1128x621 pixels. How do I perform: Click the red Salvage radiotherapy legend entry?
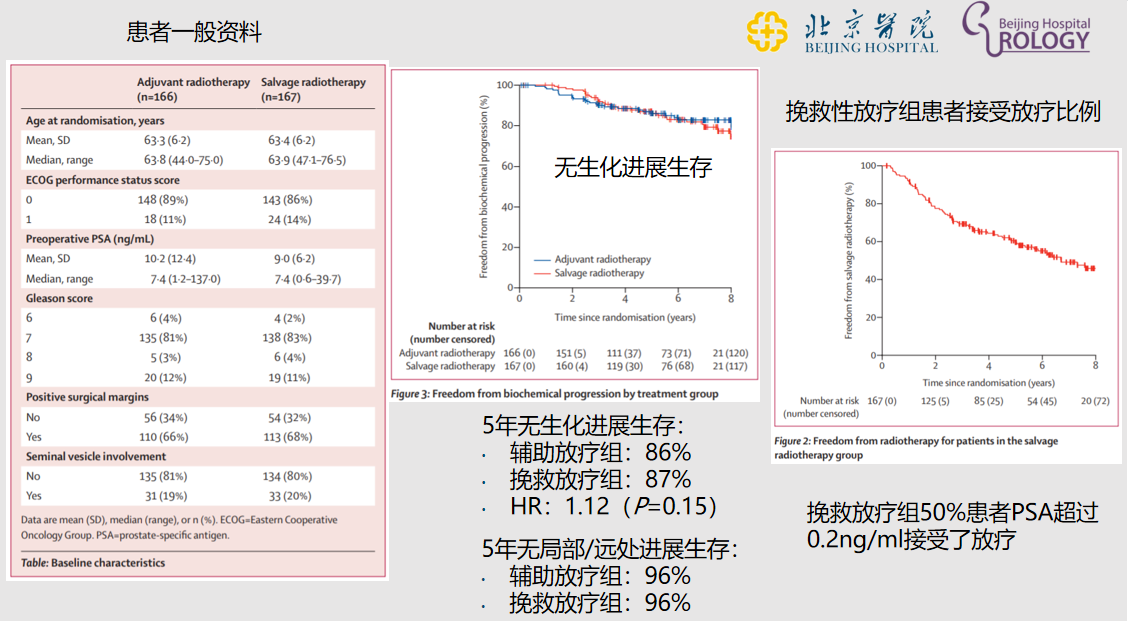tap(588, 273)
